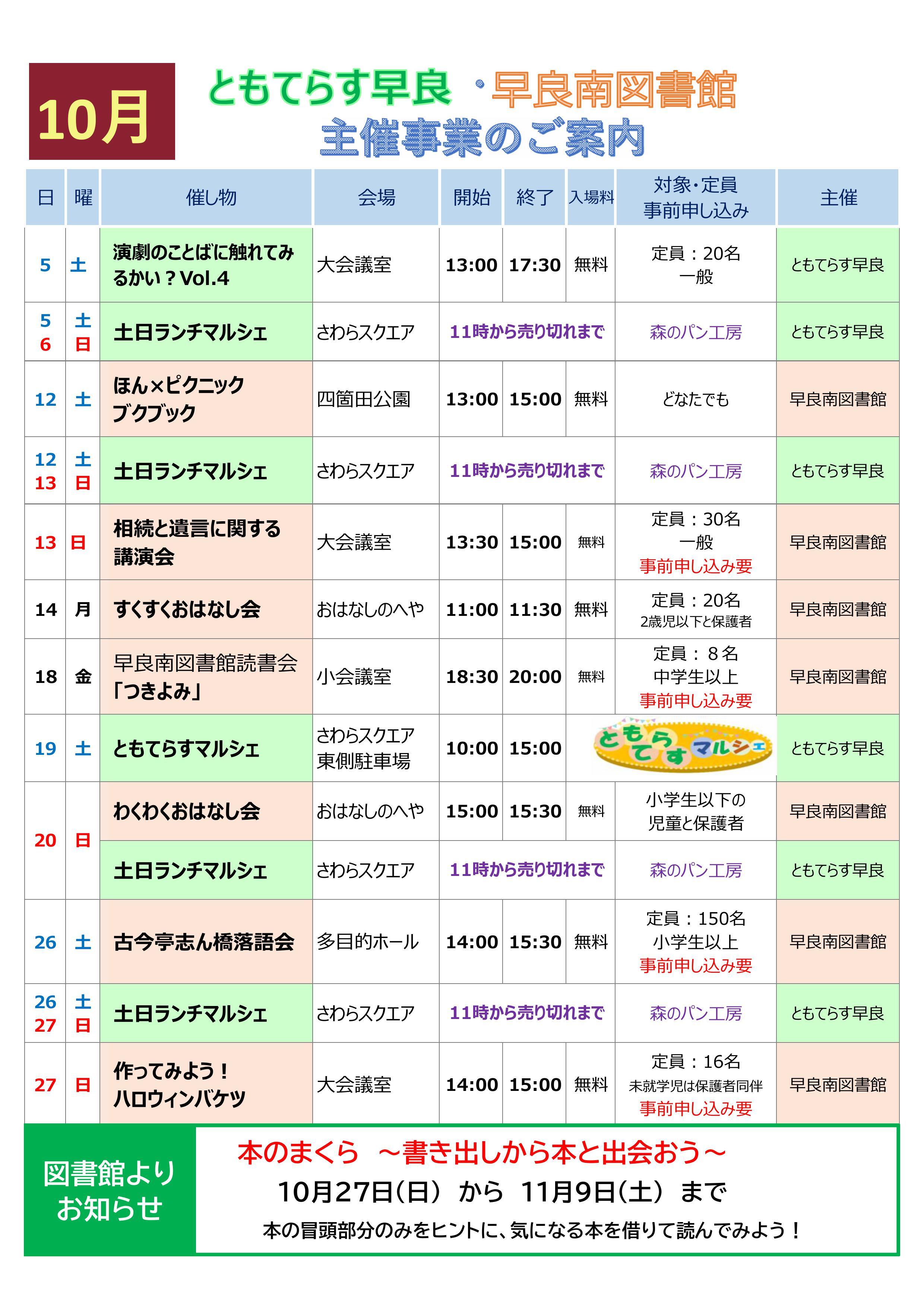This screenshot has height=1307, width=924.
Task: Click the text 未就学児は保護者同伴
Action: (x=696, y=1086)
